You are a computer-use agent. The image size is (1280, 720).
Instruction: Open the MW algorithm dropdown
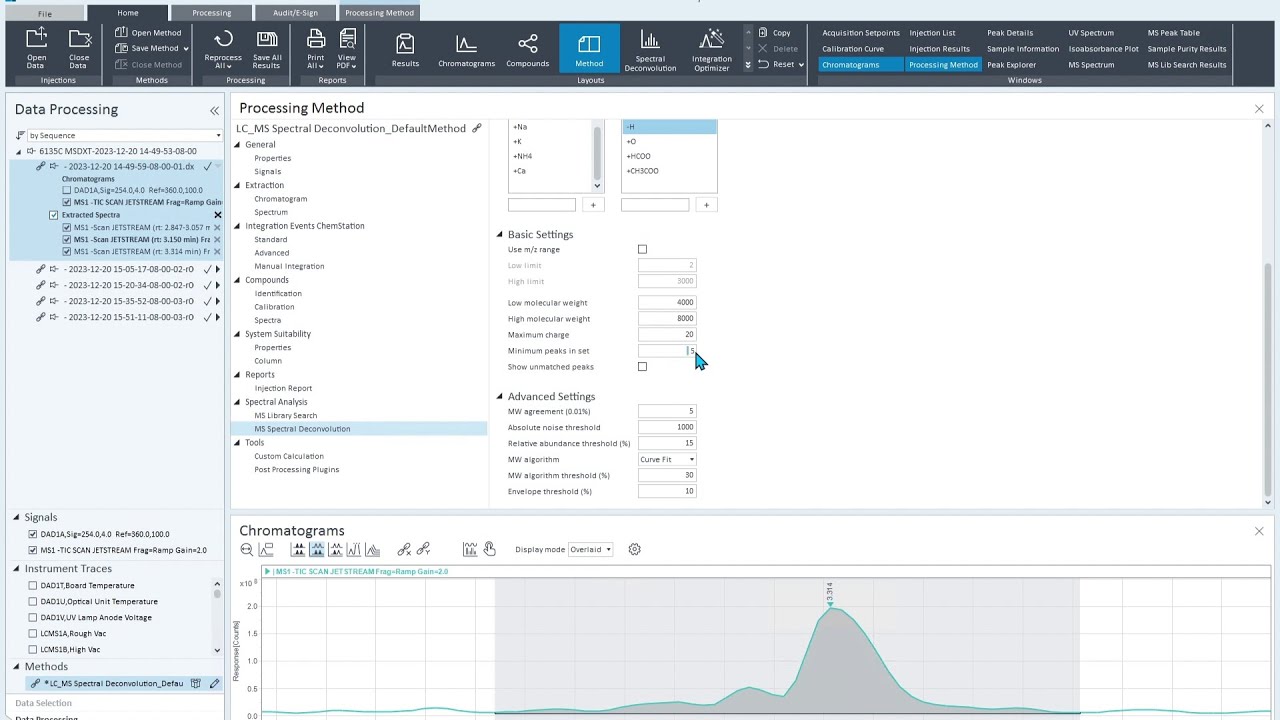[667, 459]
